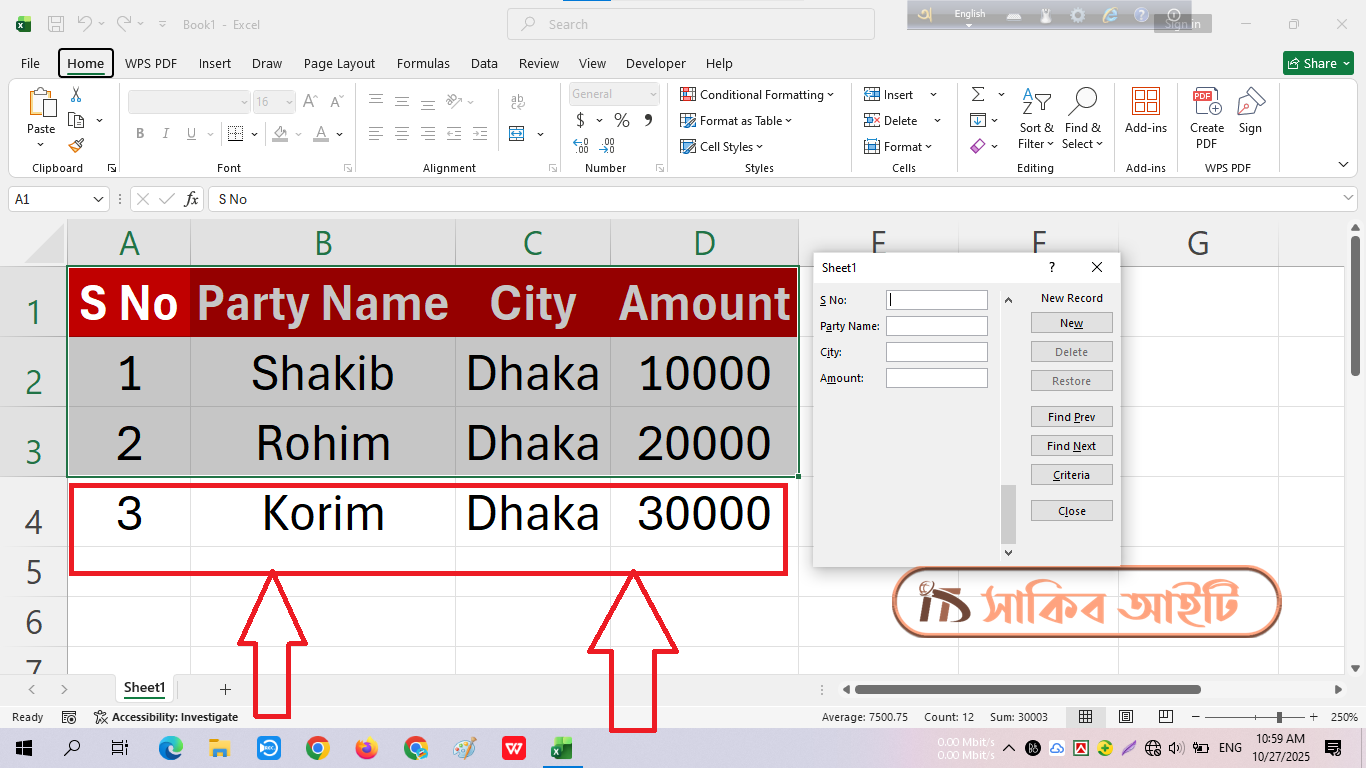Open Sort & Filter tool
Screen dimensions: 1366x768
coord(1036,119)
